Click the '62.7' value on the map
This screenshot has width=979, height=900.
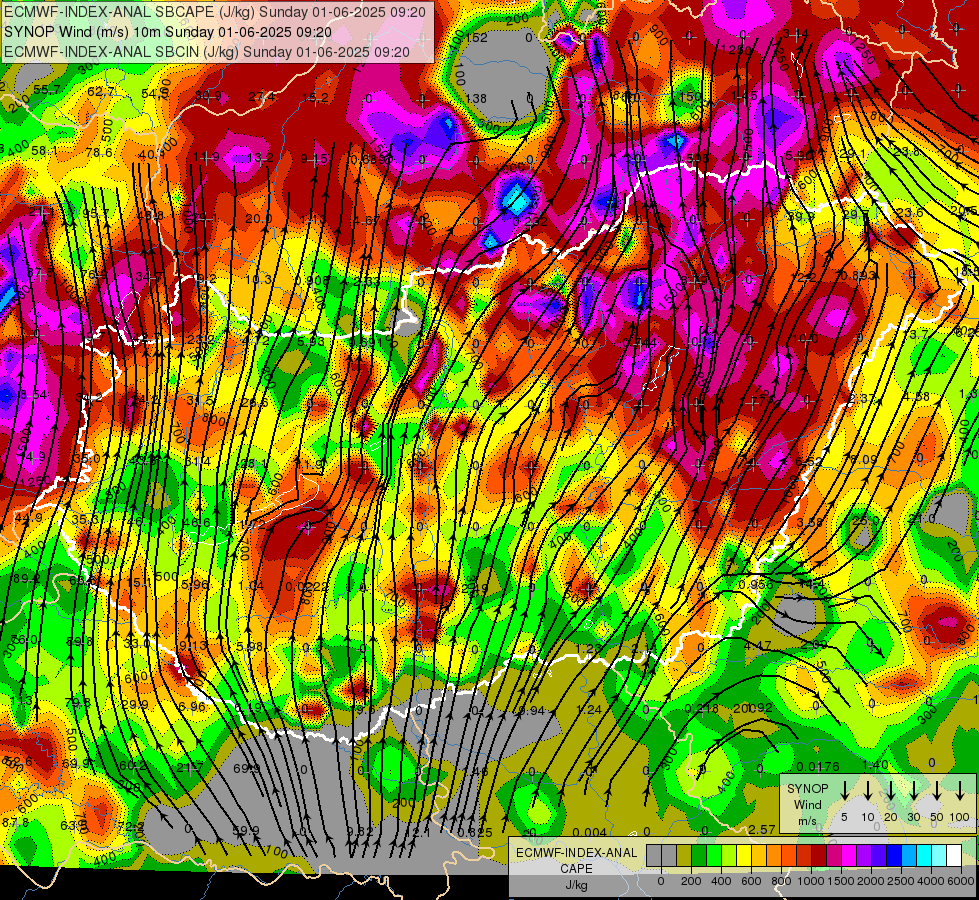101,92
